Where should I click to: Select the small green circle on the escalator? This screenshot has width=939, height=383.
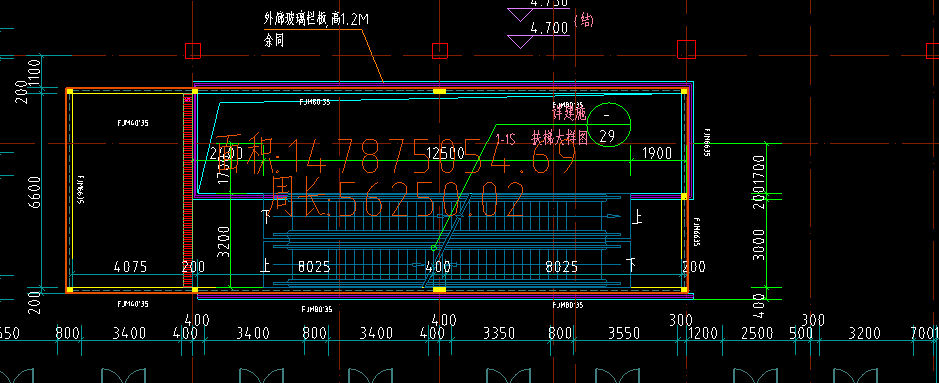[434, 247]
